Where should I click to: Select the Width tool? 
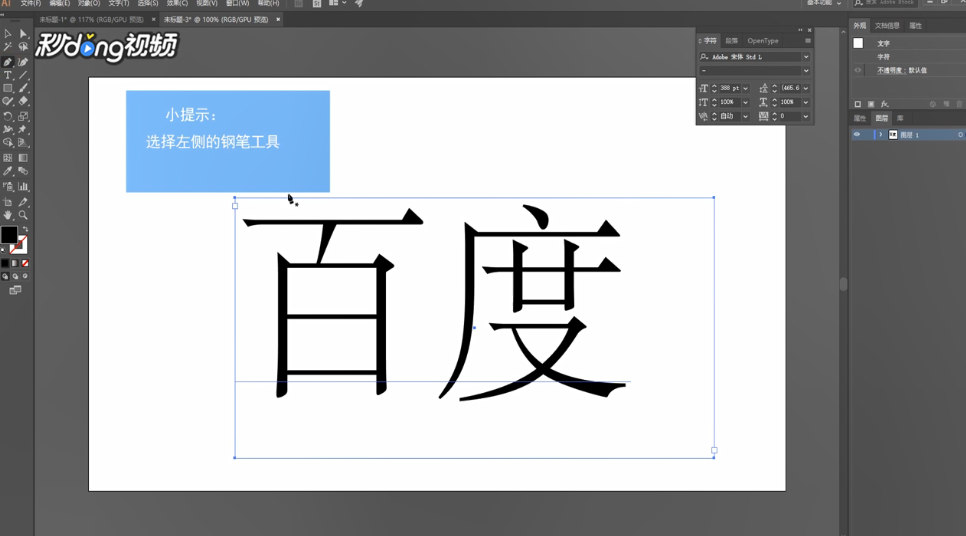8,129
